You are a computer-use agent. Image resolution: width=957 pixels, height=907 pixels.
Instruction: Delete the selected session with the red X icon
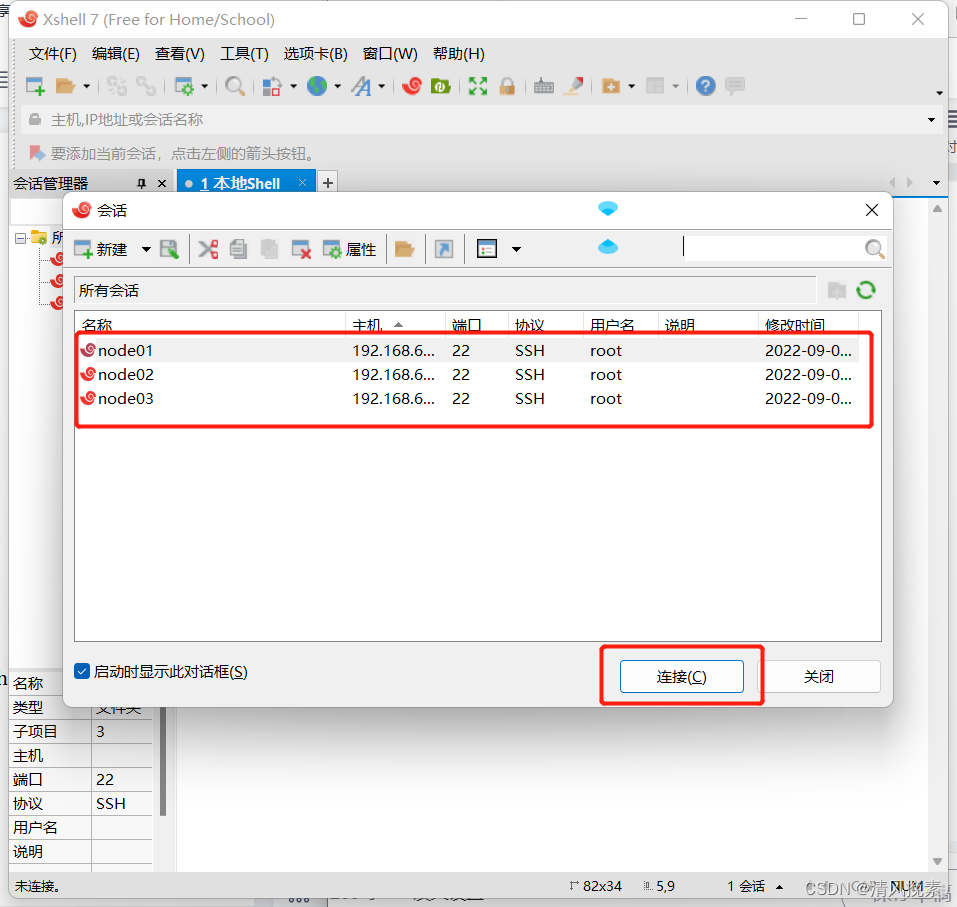tap(302, 248)
